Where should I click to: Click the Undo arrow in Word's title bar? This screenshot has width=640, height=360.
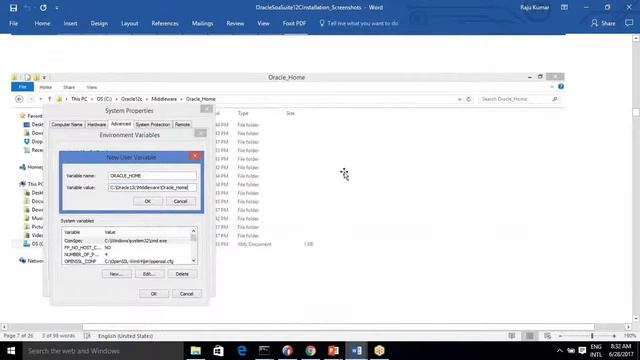click(28, 8)
